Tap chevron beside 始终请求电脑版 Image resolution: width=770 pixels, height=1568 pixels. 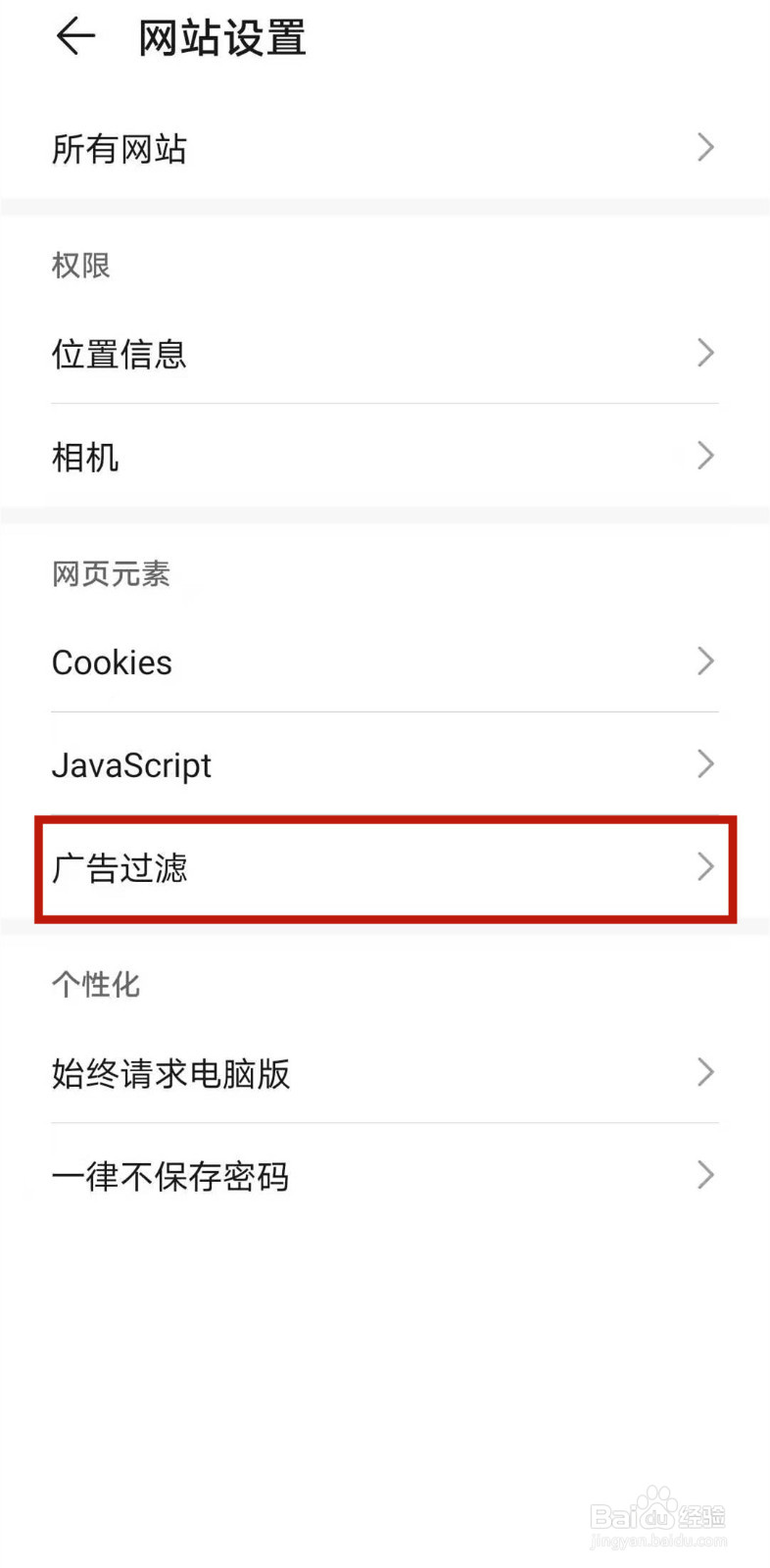[x=705, y=1072]
